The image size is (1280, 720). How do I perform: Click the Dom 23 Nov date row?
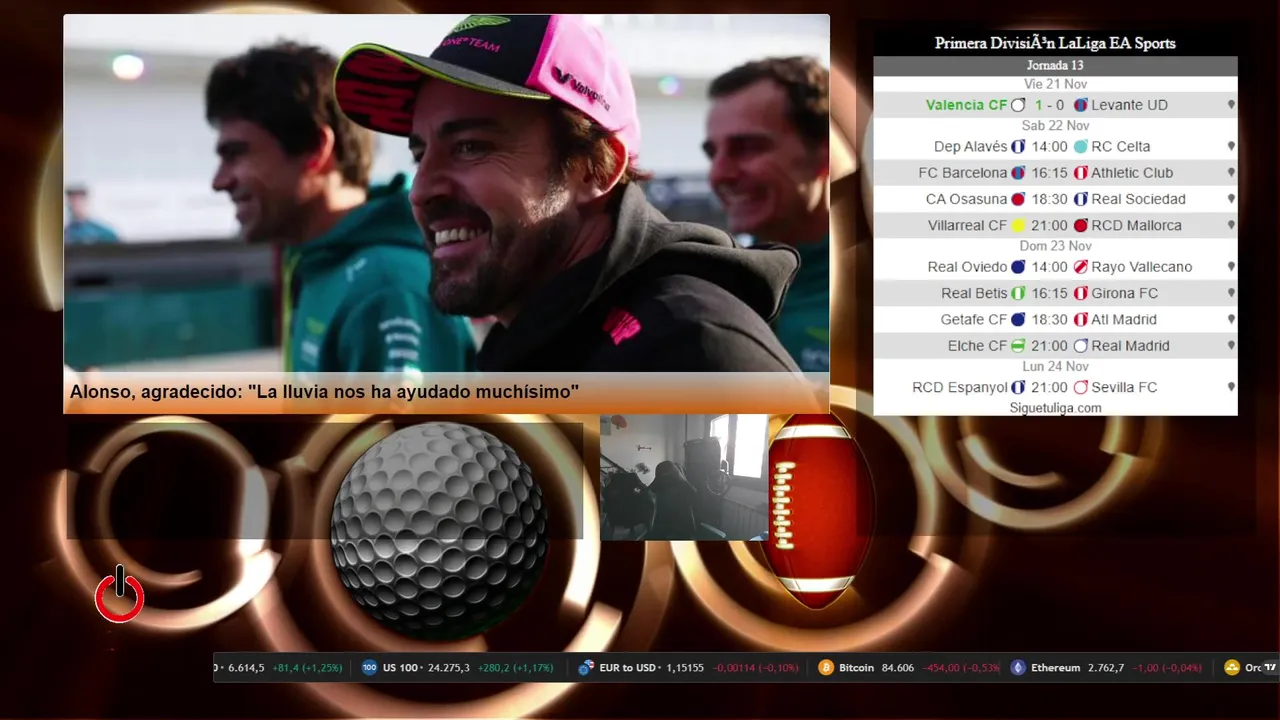pyautogui.click(x=1055, y=246)
